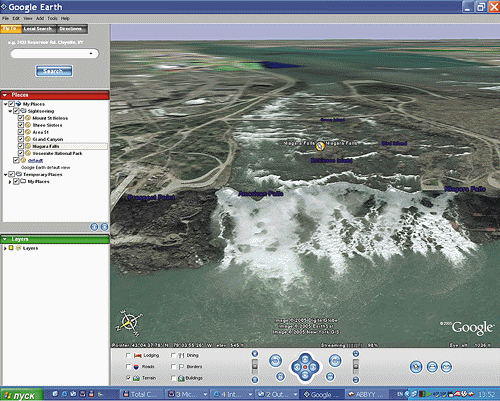Click the small round button below rotate-left
This screenshot has height=401, width=500.
[x=280, y=377]
